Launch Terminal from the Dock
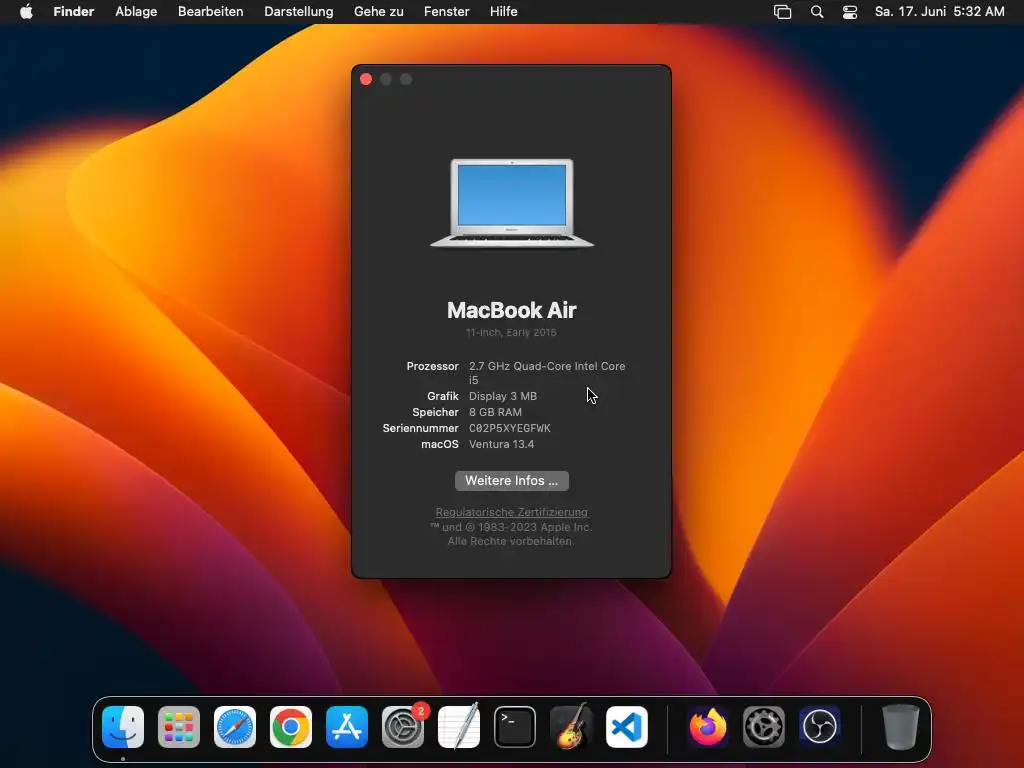 point(515,727)
